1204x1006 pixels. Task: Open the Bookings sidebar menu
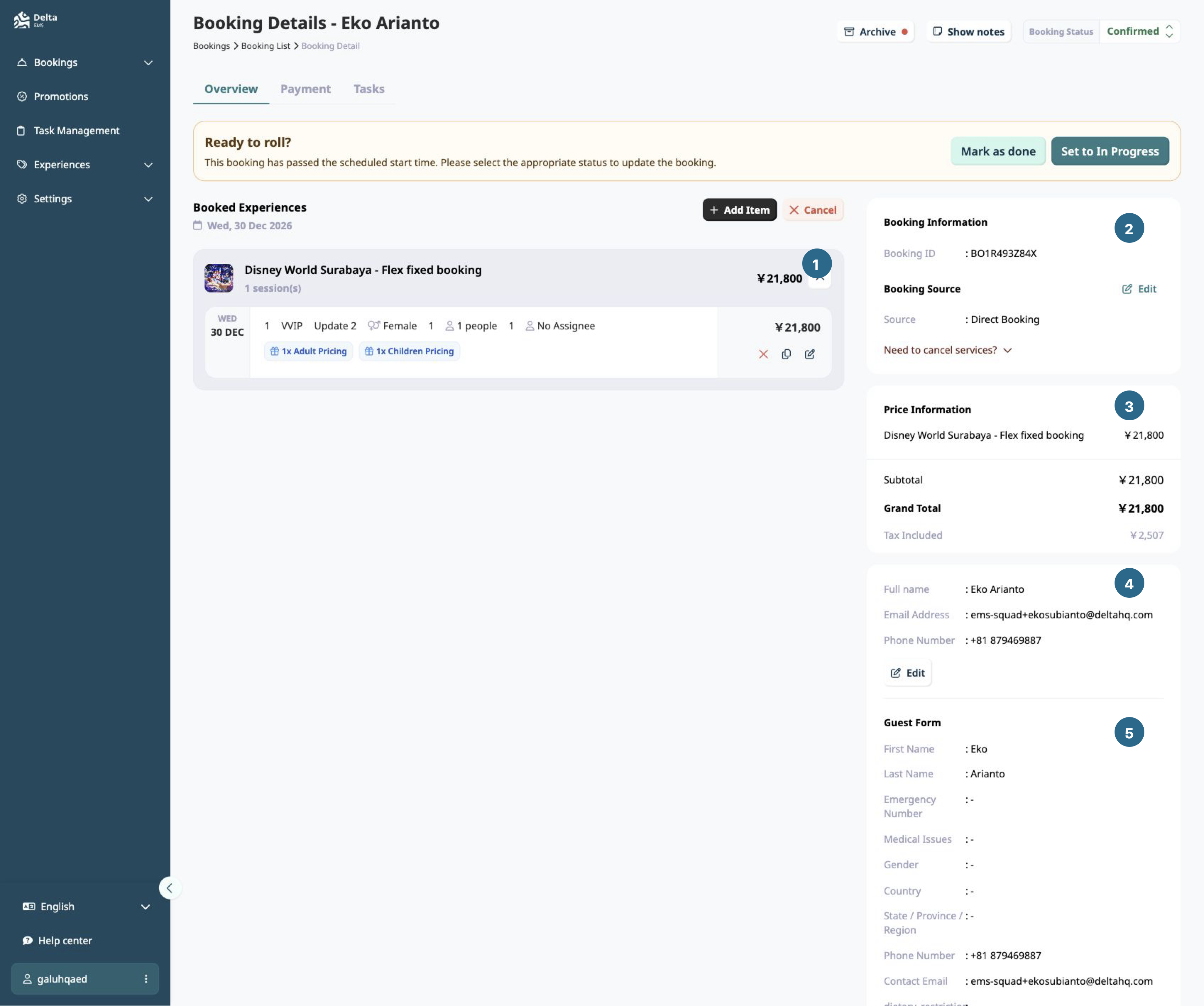[85, 62]
